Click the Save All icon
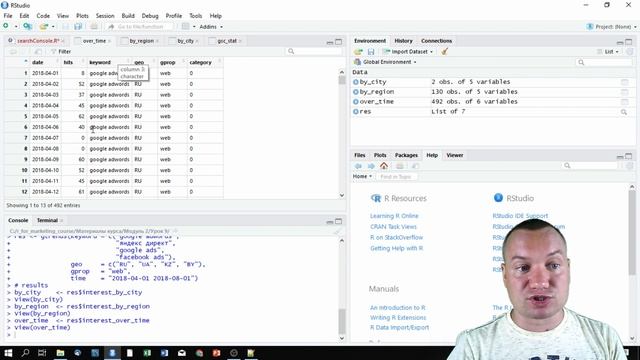 [x=78, y=27]
